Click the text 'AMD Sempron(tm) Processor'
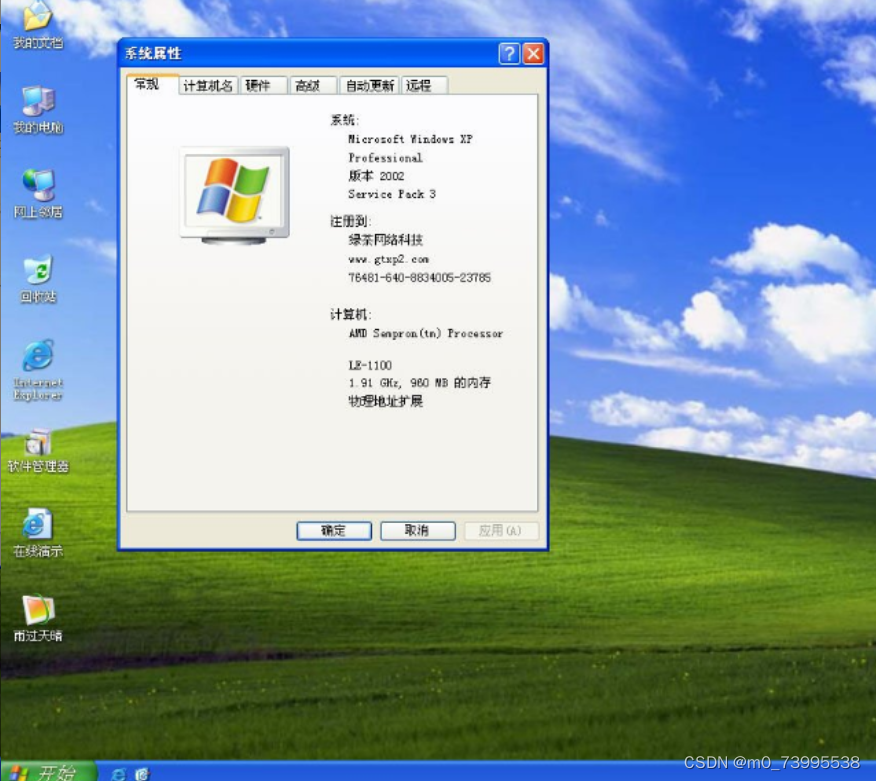Viewport: 876px width, 781px height. point(426,334)
